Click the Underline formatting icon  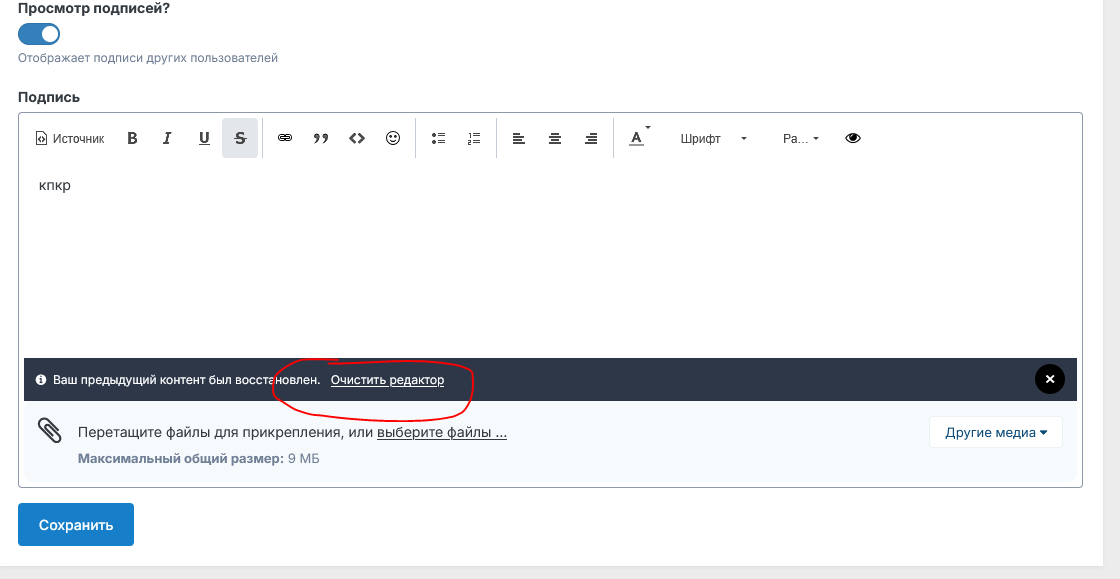[x=204, y=139]
